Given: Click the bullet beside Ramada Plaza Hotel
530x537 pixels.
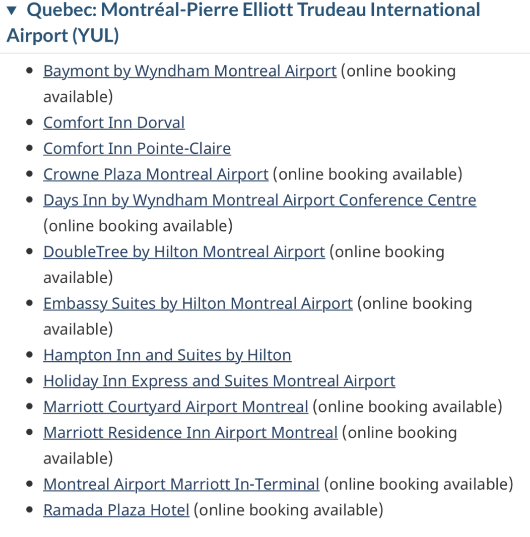Looking at the screenshot, I should pos(29,510).
